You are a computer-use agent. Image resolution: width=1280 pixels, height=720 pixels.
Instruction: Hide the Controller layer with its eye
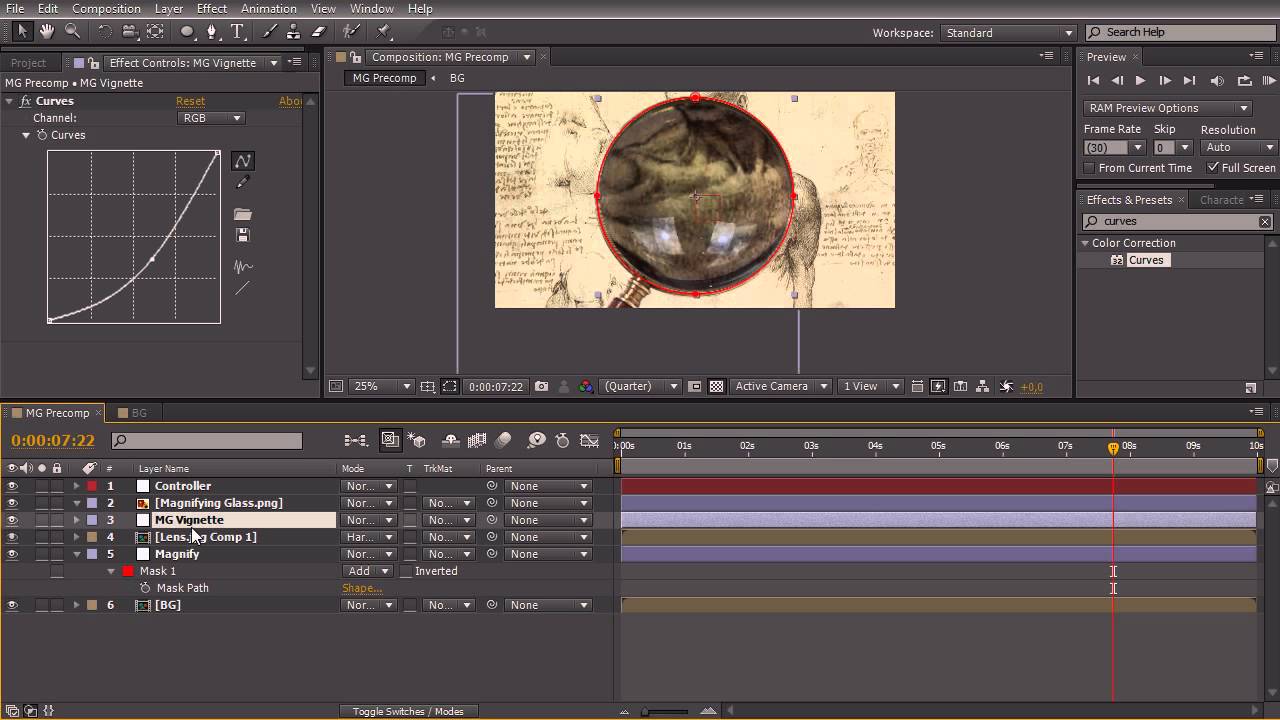(x=12, y=486)
